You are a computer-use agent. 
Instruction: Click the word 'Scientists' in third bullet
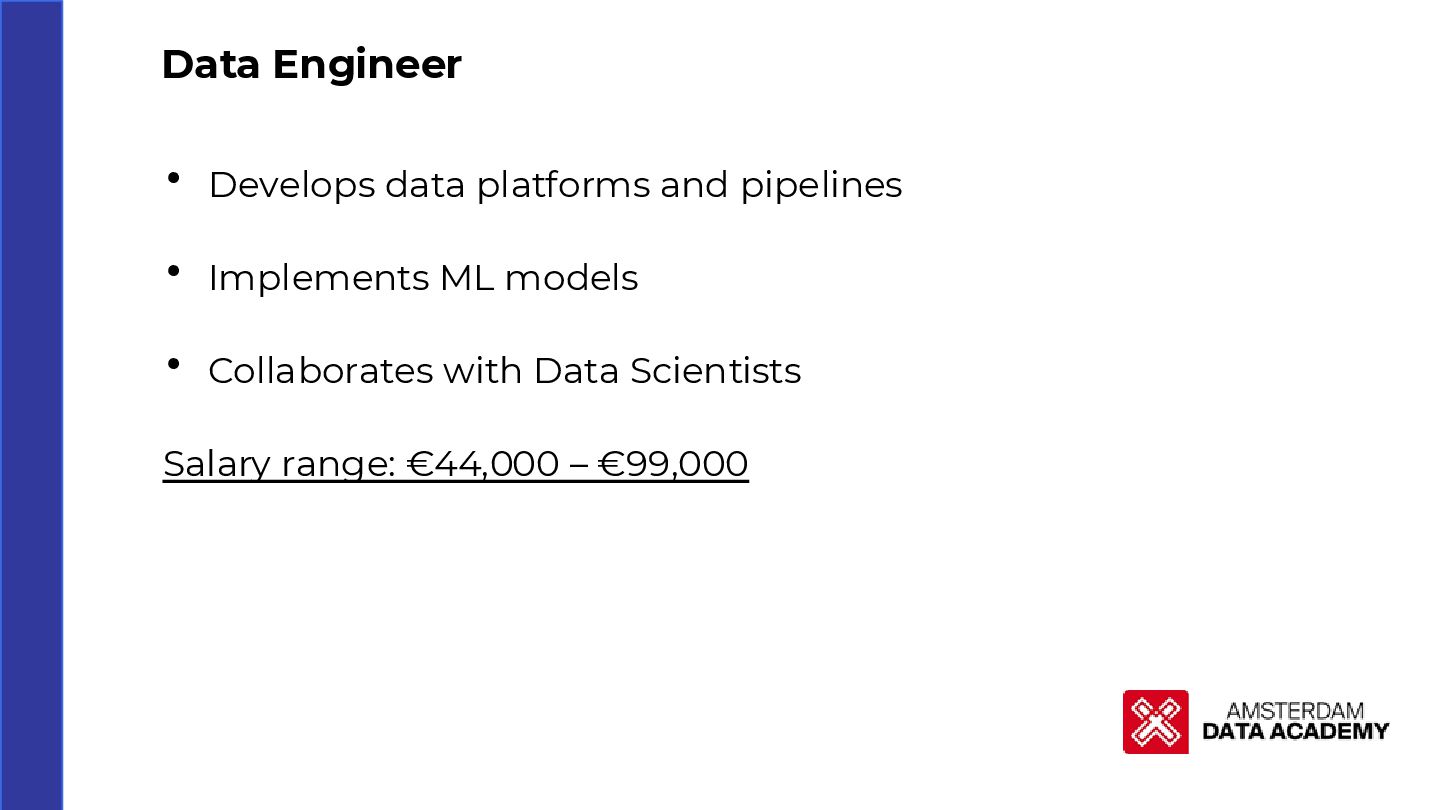(715, 371)
